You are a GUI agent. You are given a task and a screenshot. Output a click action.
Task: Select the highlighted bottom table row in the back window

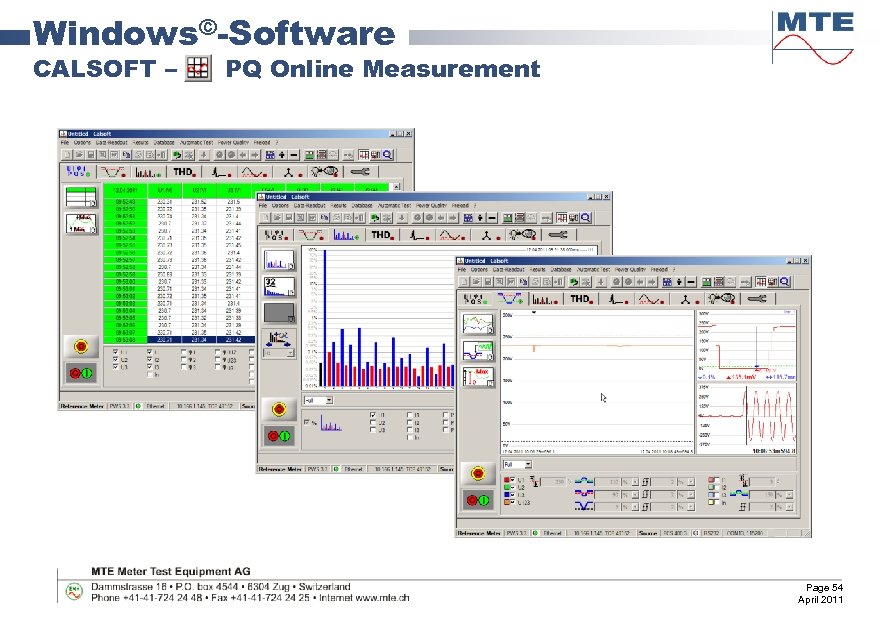(x=179, y=340)
